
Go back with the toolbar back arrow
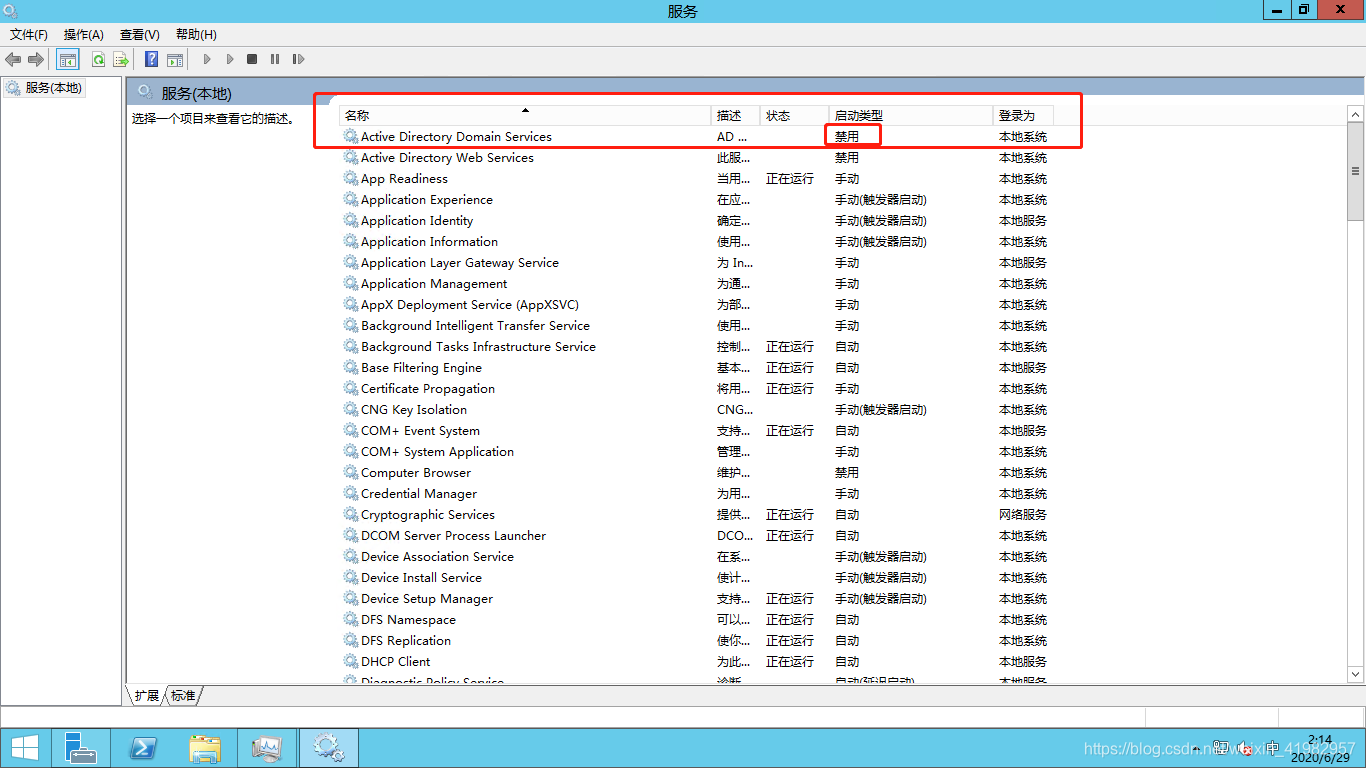[x=13, y=60]
